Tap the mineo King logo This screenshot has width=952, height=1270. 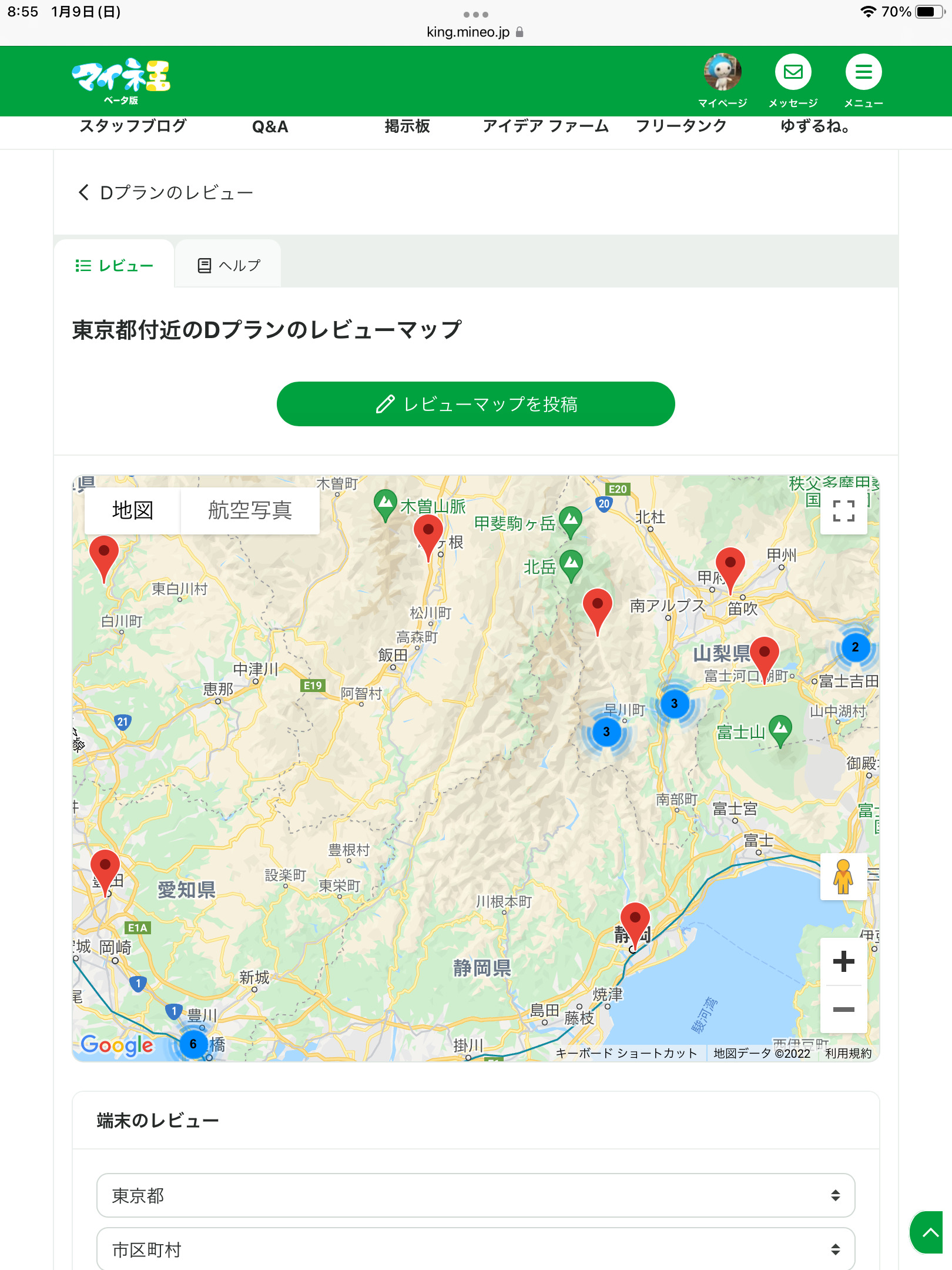tap(121, 81)
